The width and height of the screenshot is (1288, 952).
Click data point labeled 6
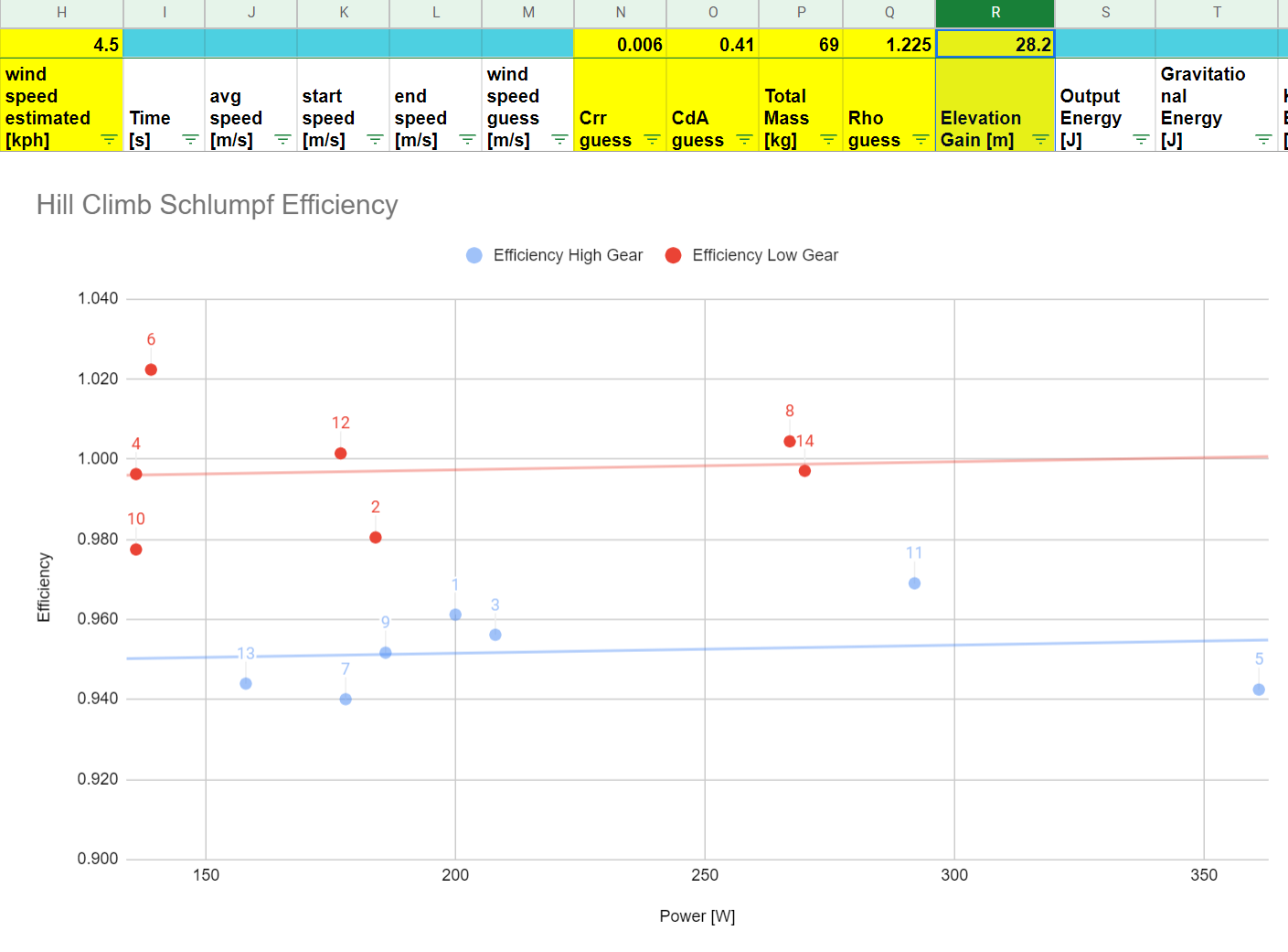pos(151,369)
